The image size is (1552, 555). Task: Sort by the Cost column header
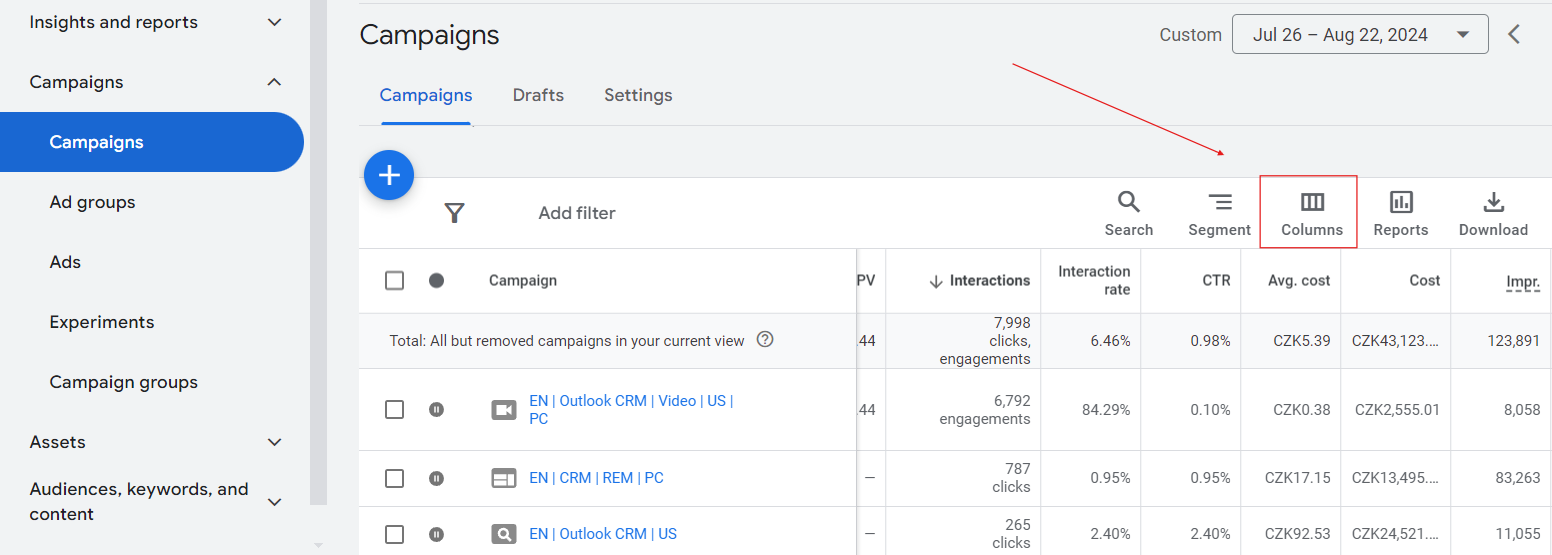(1425, 281)
